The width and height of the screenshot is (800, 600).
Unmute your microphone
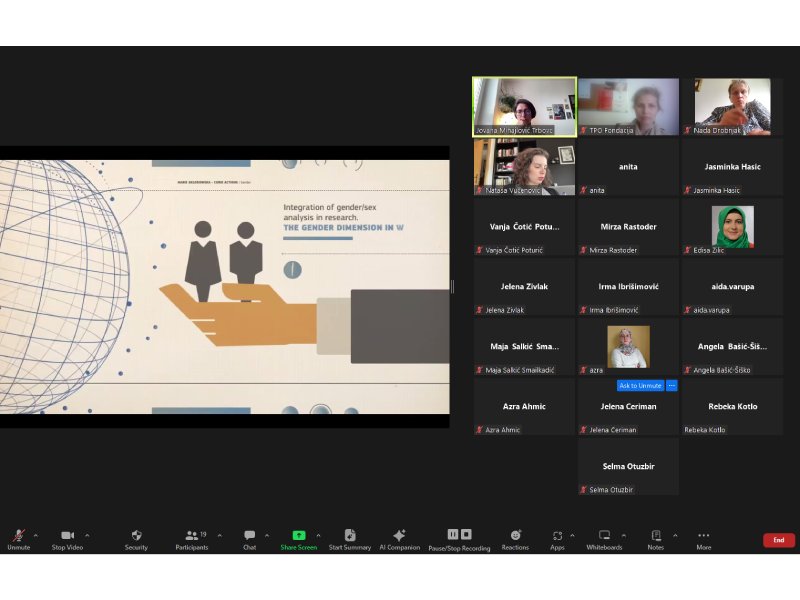click(18, 536)
